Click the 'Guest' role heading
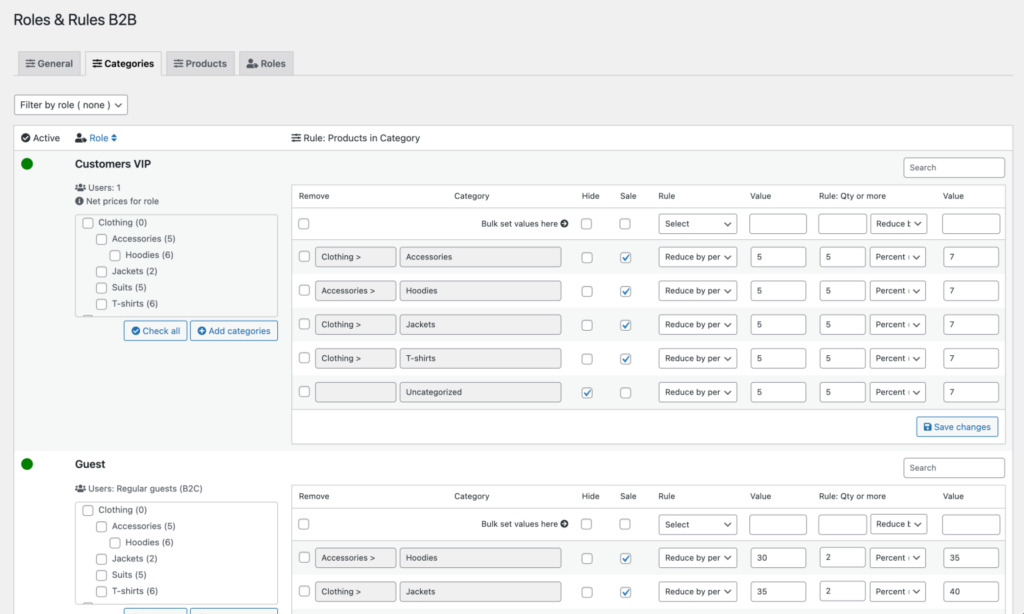Viewport: 1024px width, 614px height. click(90, 464)
